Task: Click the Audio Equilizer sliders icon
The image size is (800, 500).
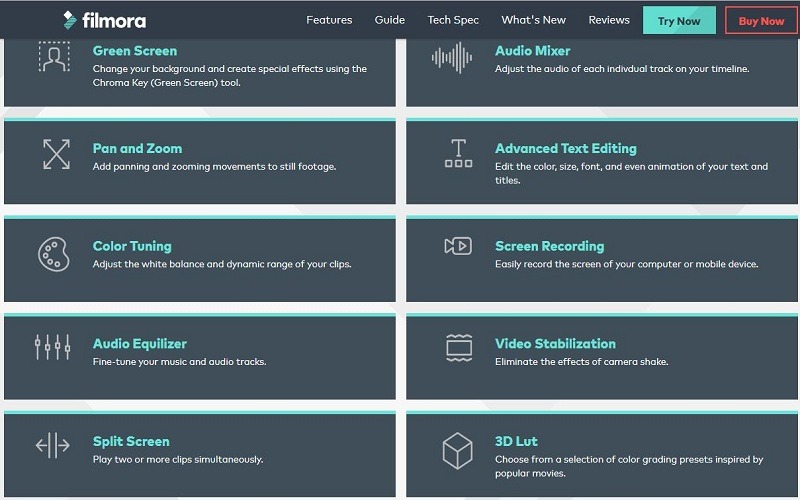Action: click(53, 347)
